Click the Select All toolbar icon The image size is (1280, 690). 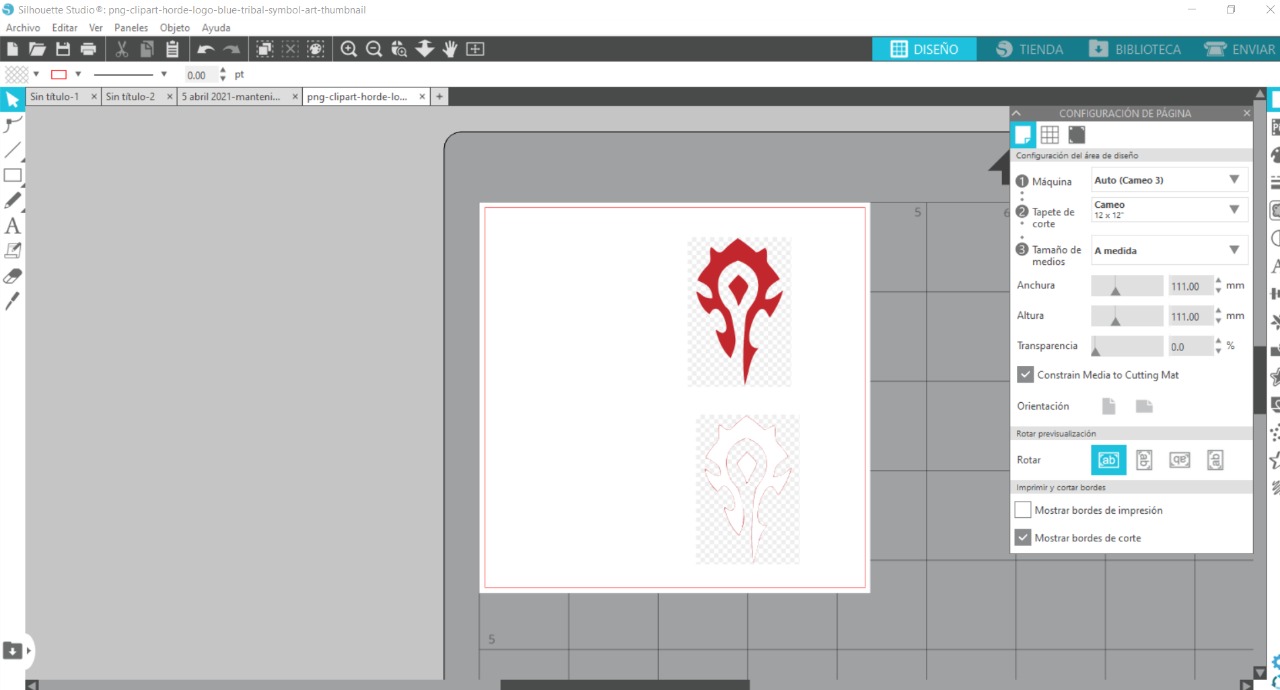[x=265, y=49]
